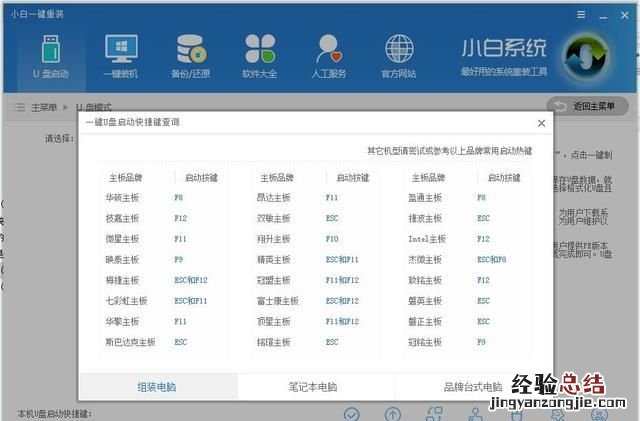Click 主菜单 breadcrumb
Screen dimensions: 640x421
(x=44, y=107)
